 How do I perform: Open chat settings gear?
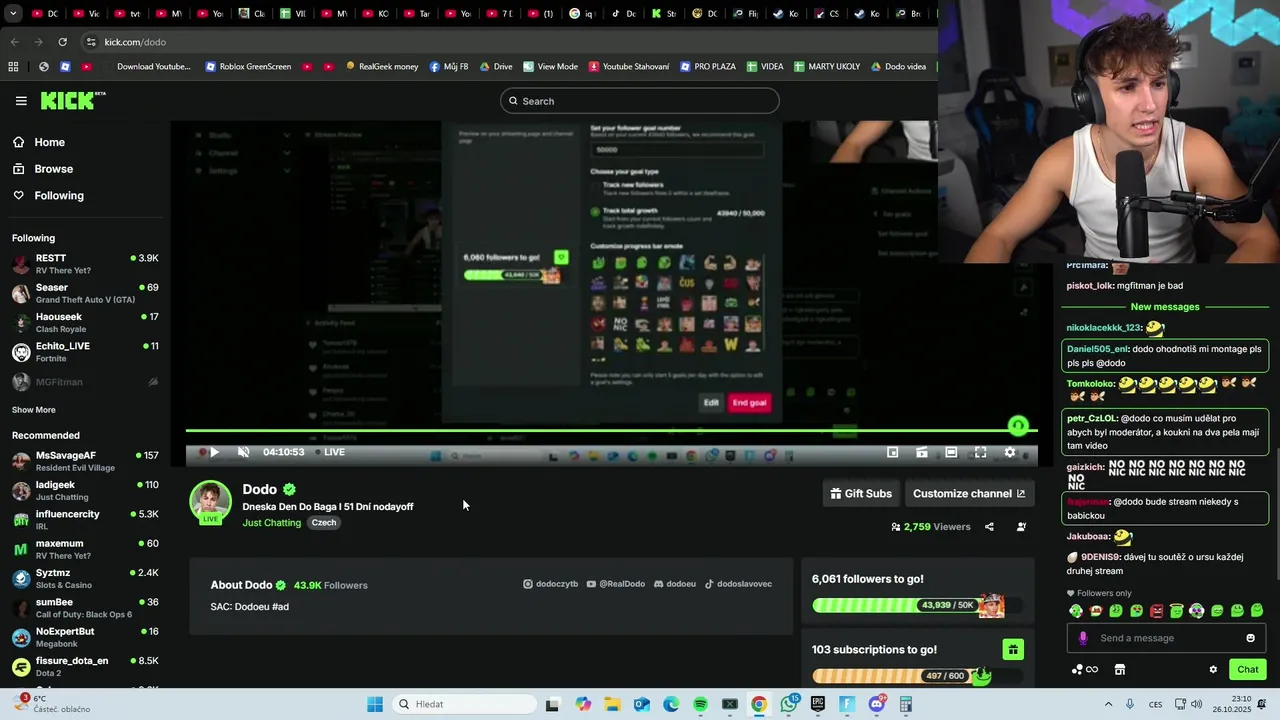coord(1213,670)
